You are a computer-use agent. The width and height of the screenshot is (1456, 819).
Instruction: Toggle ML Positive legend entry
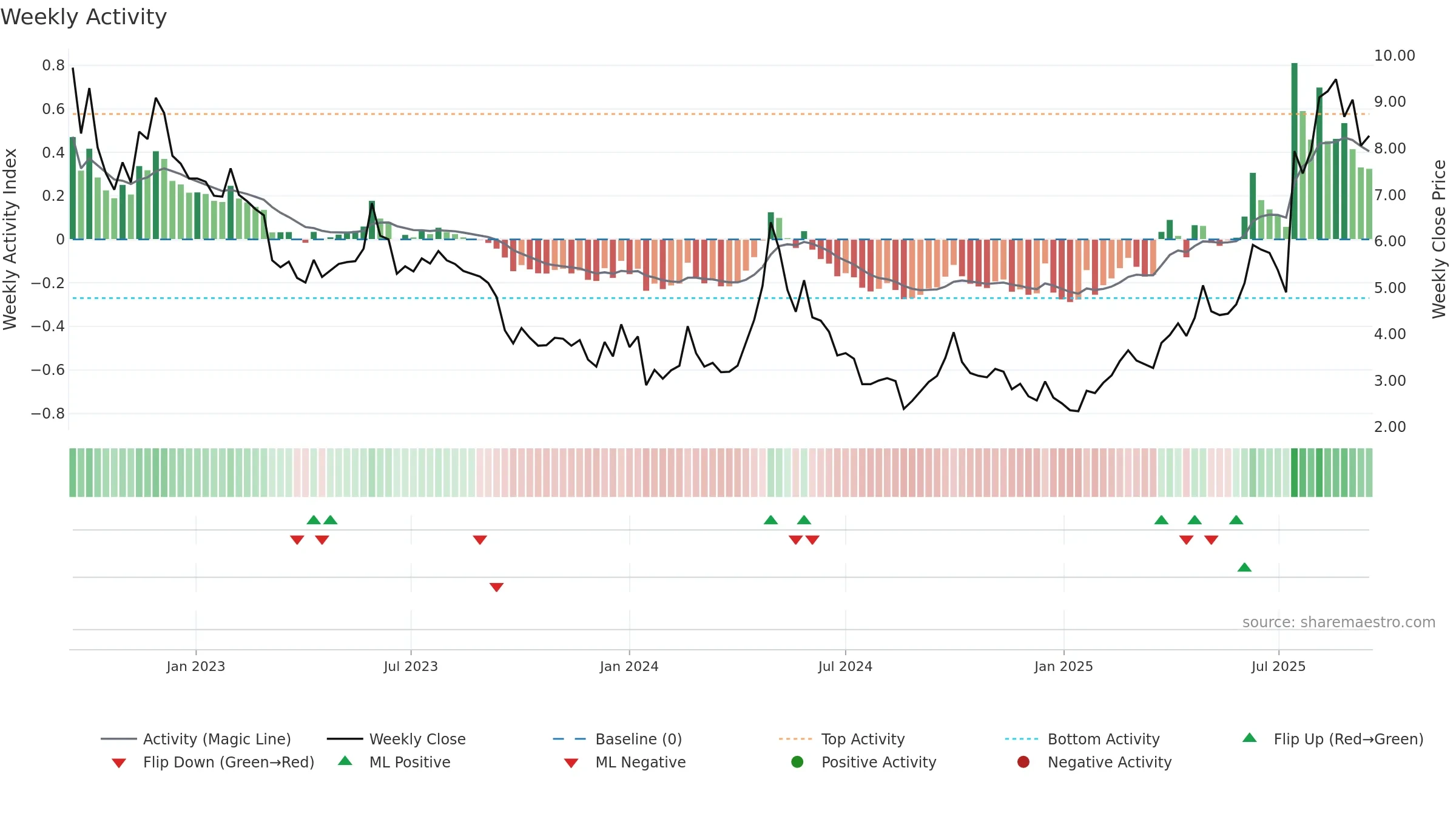click(394, 762)
